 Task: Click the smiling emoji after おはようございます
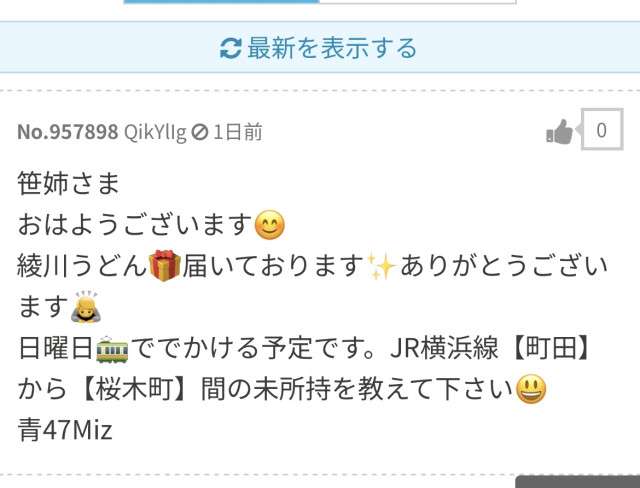click(269, 225)
